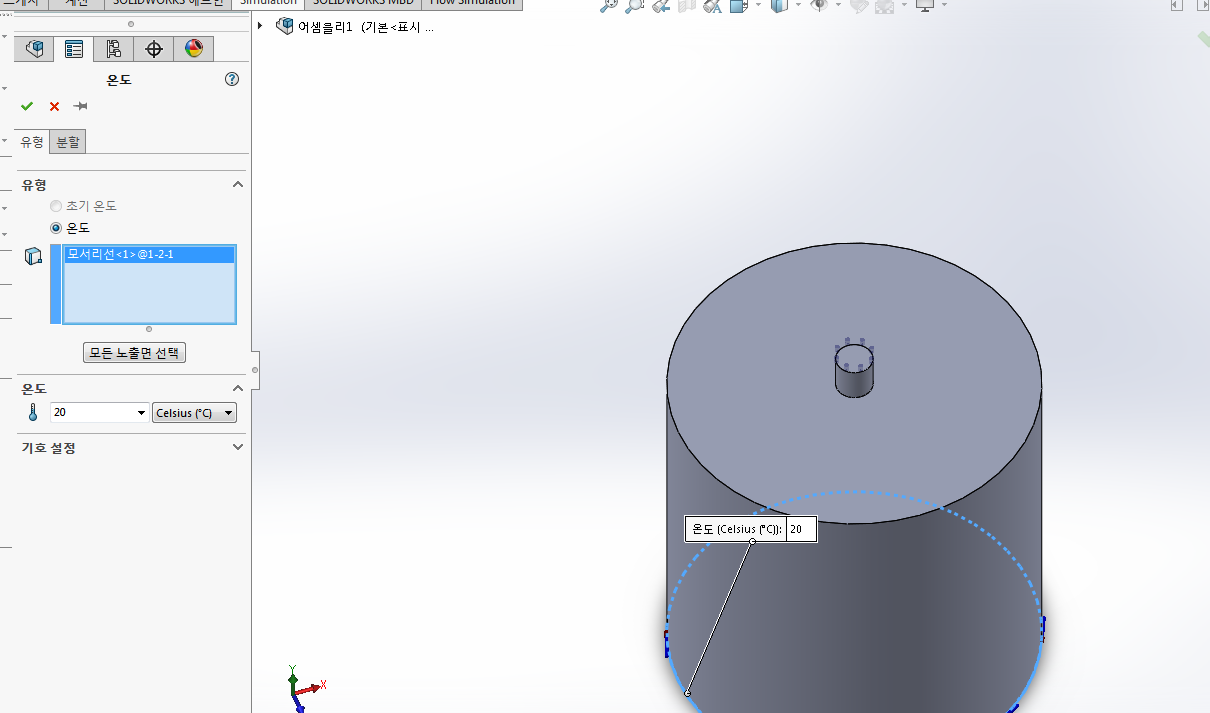Select the Flow Simulation ribbon tab
The width and height of the screenshot is (1210, 713).
click(x=472, y=3)
